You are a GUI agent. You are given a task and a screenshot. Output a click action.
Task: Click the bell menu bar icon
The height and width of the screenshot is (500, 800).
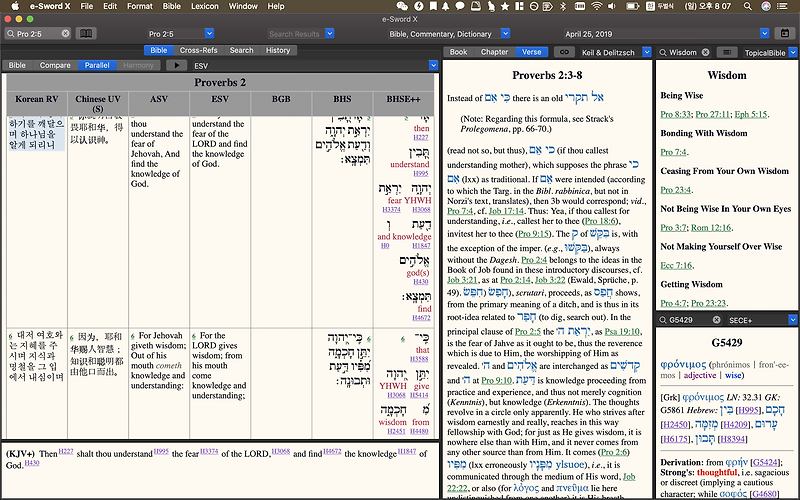coord(445,6)
